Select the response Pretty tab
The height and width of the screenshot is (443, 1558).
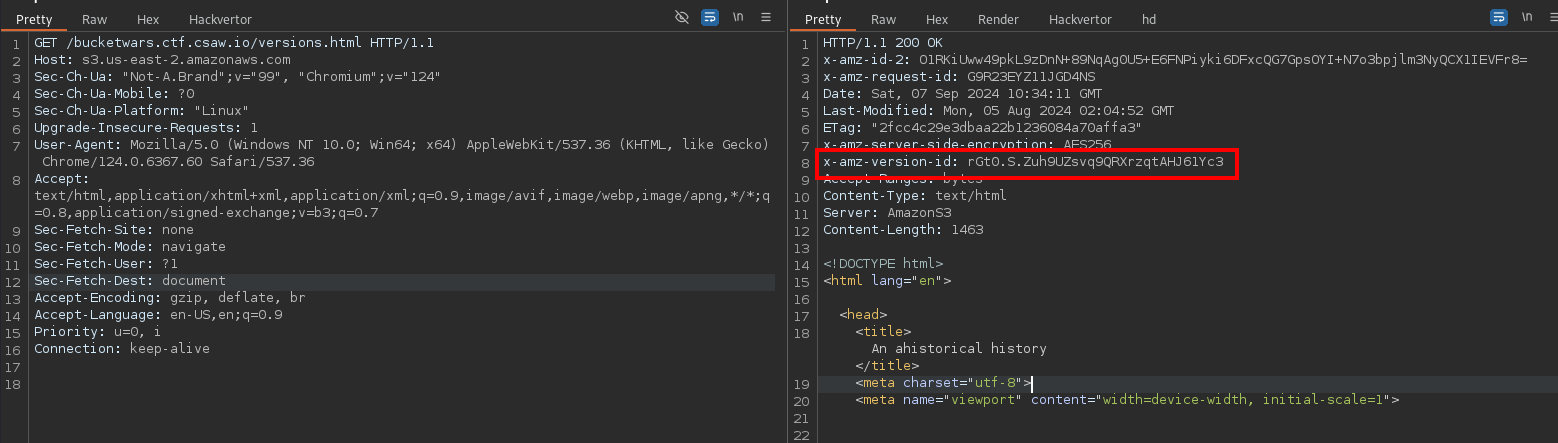[x=823, y=20]
